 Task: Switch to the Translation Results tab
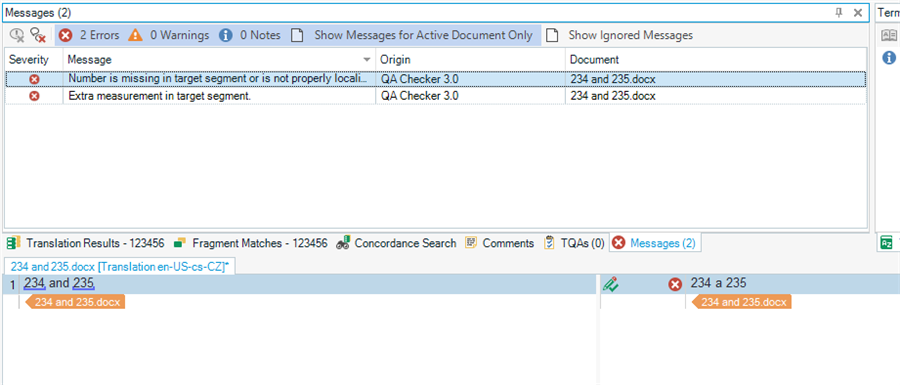point(87,243)
